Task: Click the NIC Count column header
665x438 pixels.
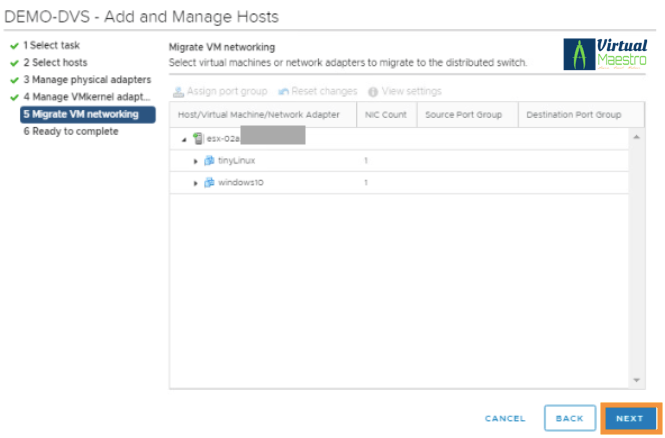Action: point(385,115)
